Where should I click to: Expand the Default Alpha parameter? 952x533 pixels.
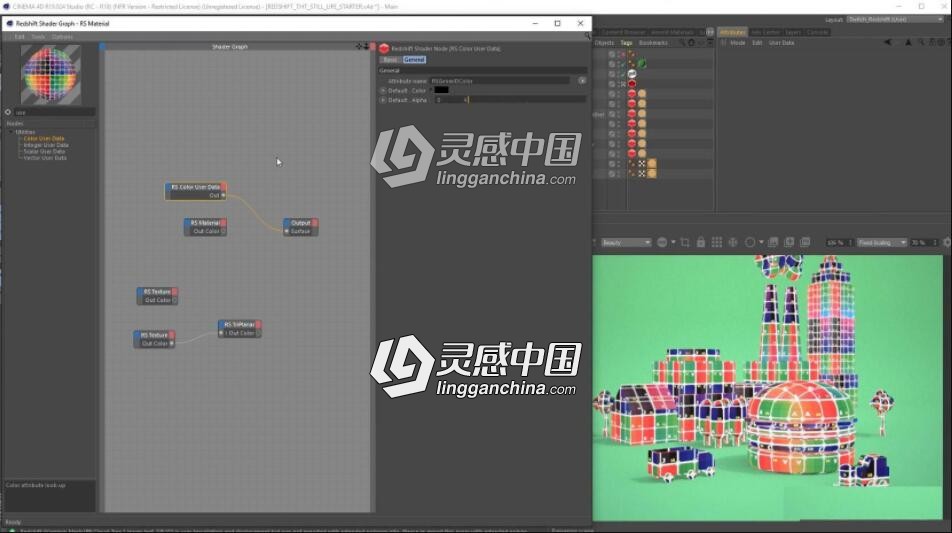383,100
